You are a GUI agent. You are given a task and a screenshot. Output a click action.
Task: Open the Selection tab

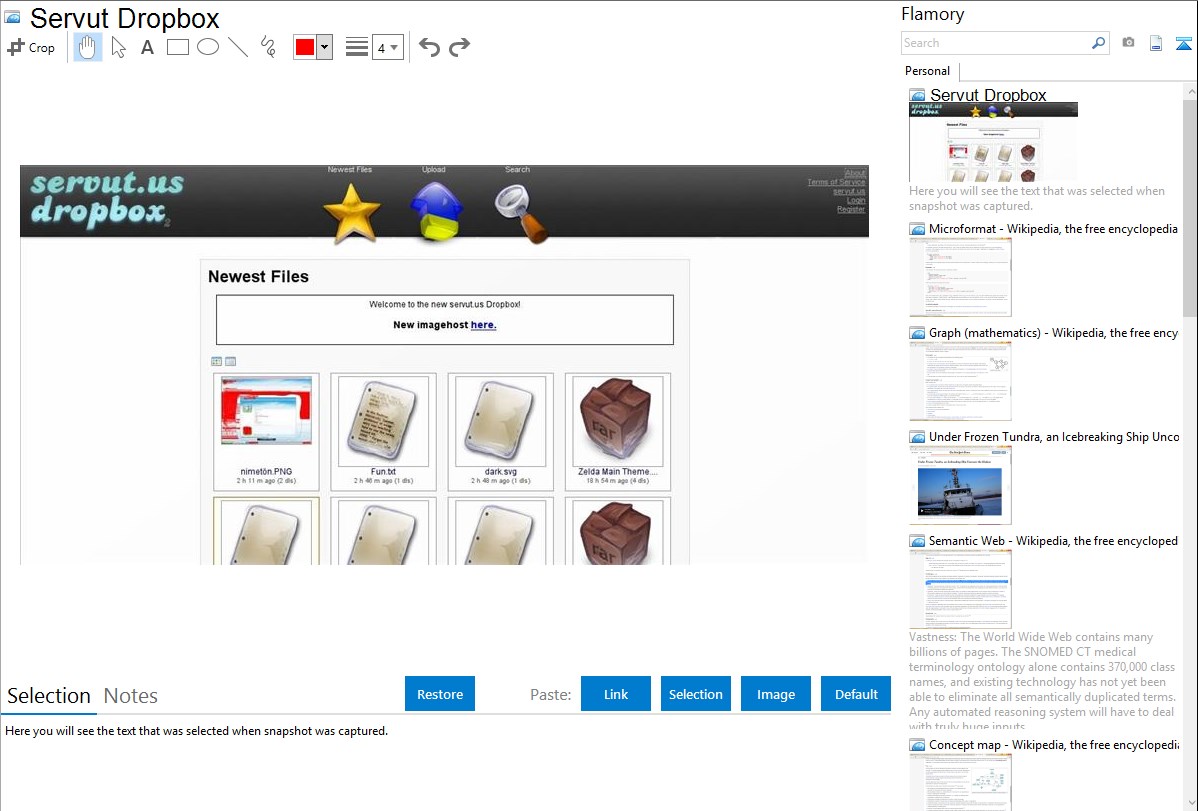(x=49, y=696)
